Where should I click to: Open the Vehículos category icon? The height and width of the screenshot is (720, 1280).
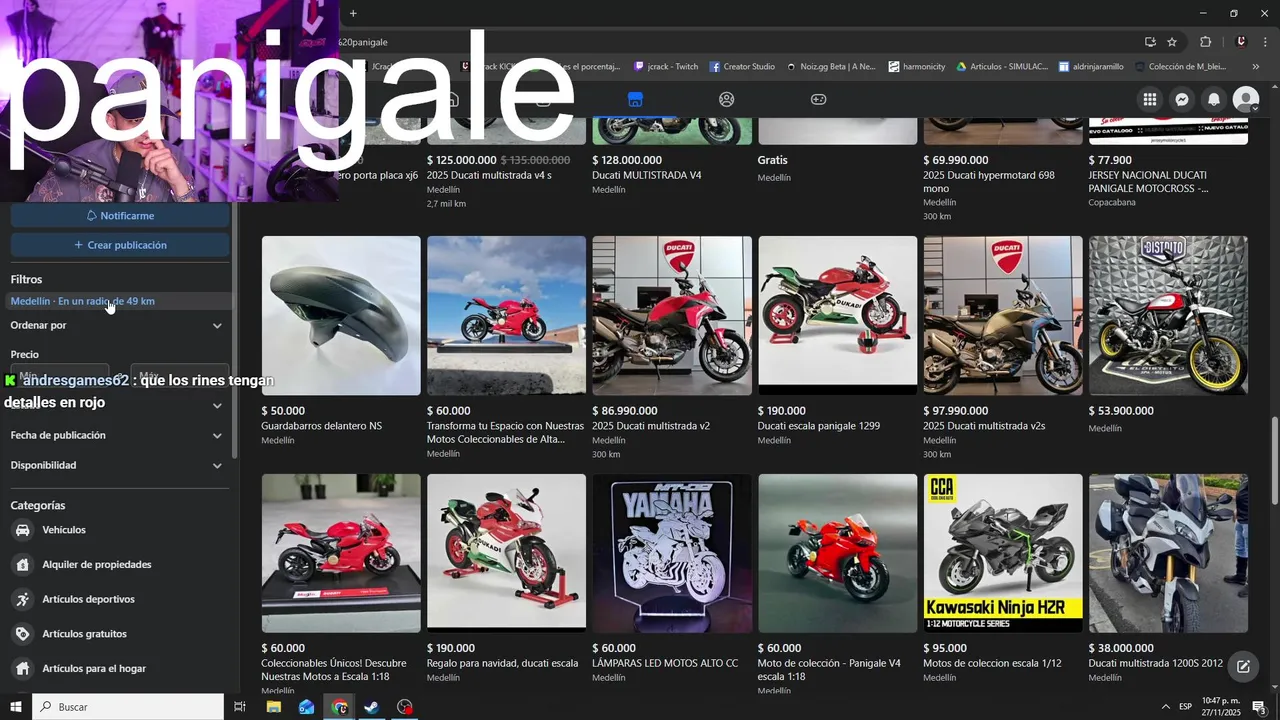point(22,530)
